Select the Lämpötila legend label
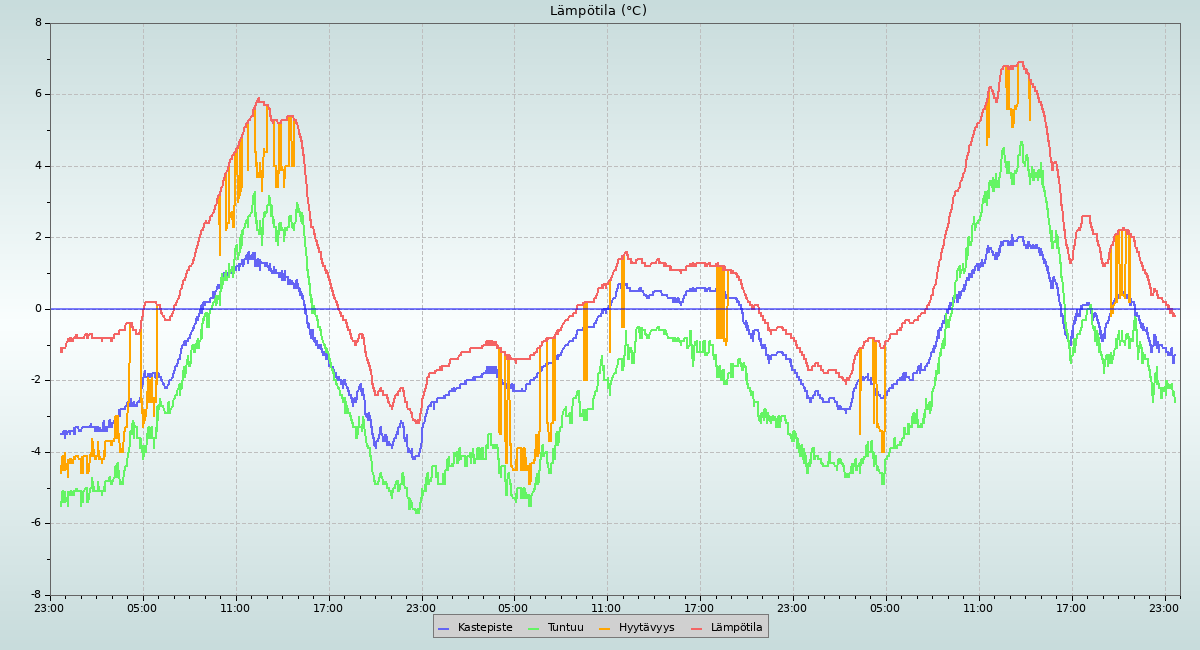 (736, 628)
